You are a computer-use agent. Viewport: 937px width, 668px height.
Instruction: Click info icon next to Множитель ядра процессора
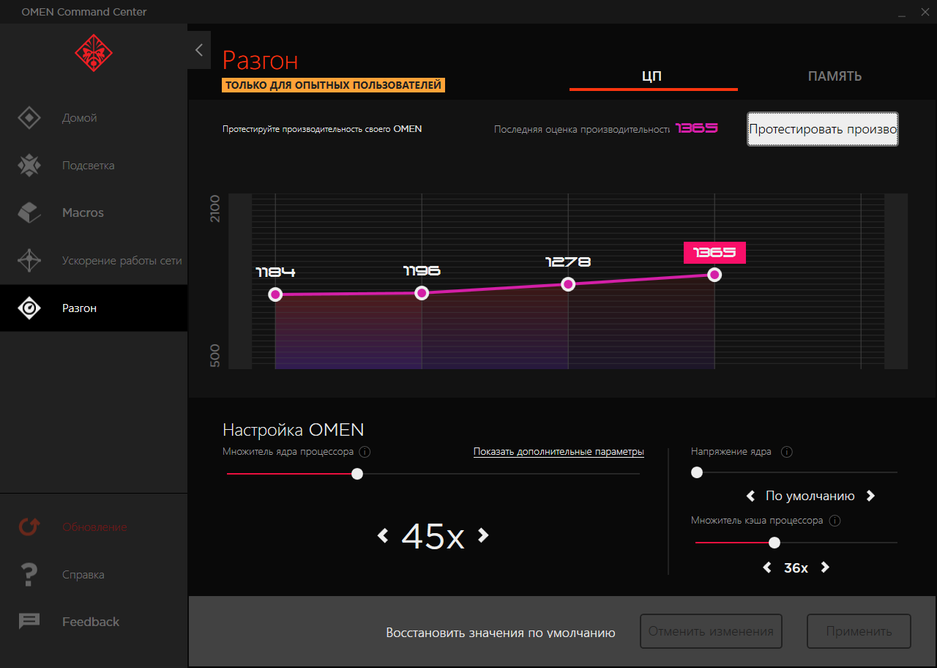tap(365, 452)
